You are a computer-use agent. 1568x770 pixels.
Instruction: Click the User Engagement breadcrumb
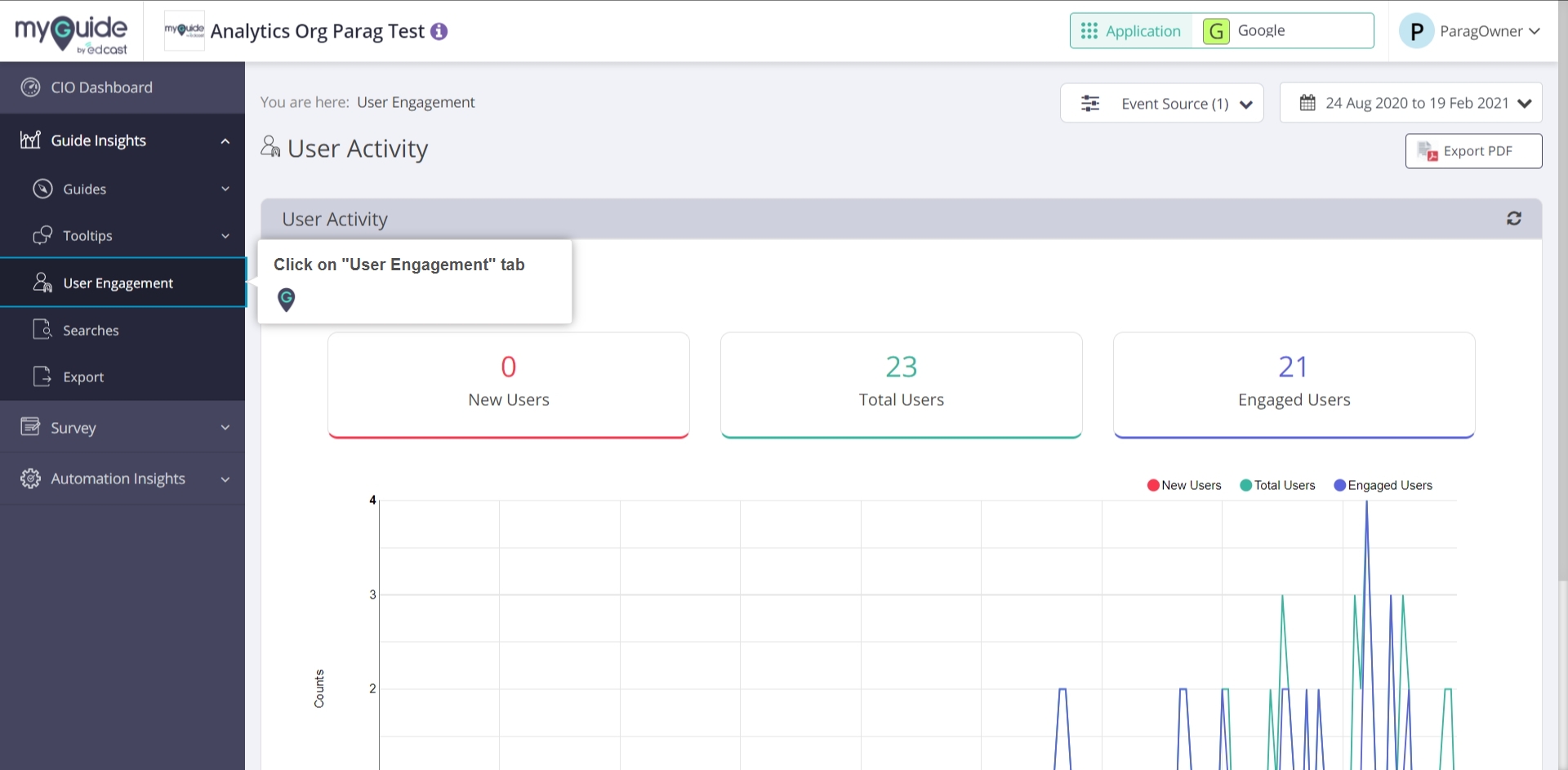pyautogui.click(x=416, y=102)
